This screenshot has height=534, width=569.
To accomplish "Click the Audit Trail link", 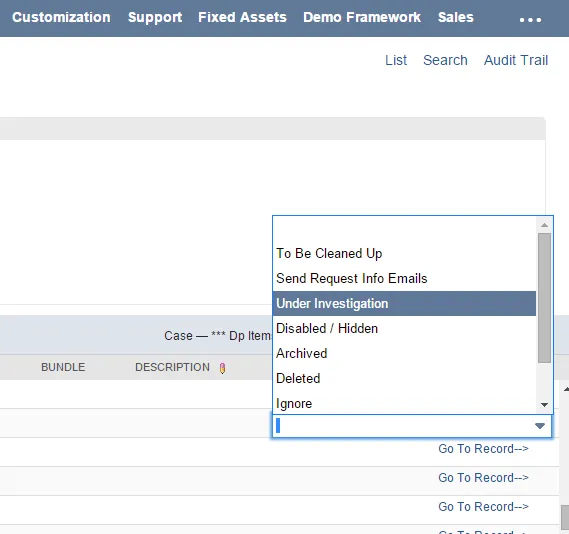I will [516, 60].
